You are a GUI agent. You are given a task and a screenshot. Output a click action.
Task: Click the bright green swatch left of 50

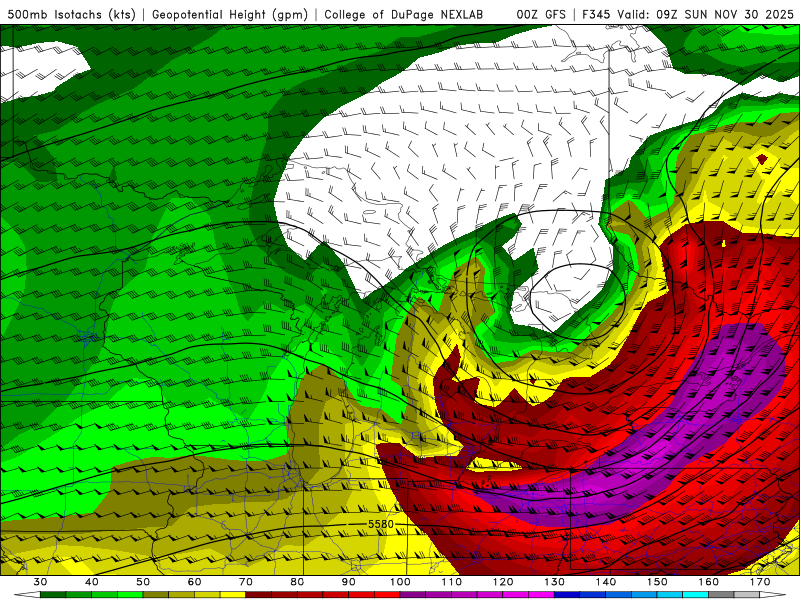(130, 595)
